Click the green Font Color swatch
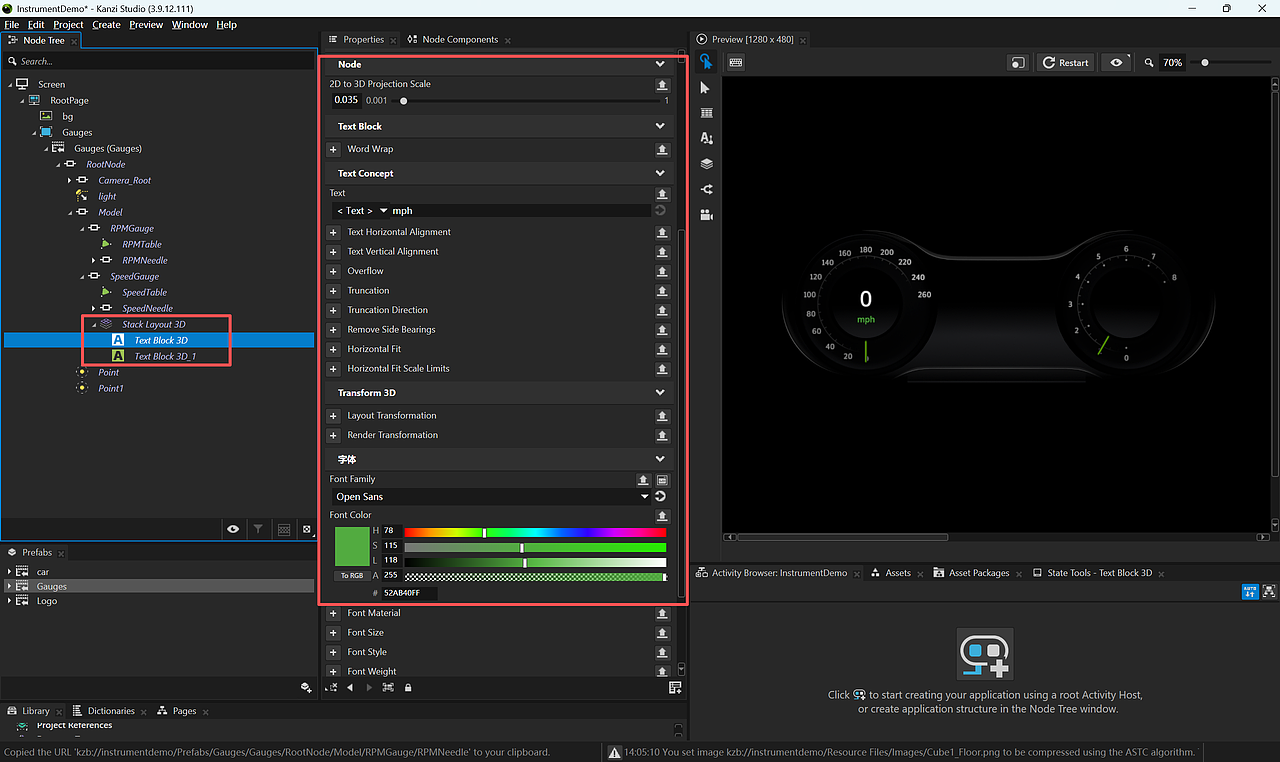 351,547
